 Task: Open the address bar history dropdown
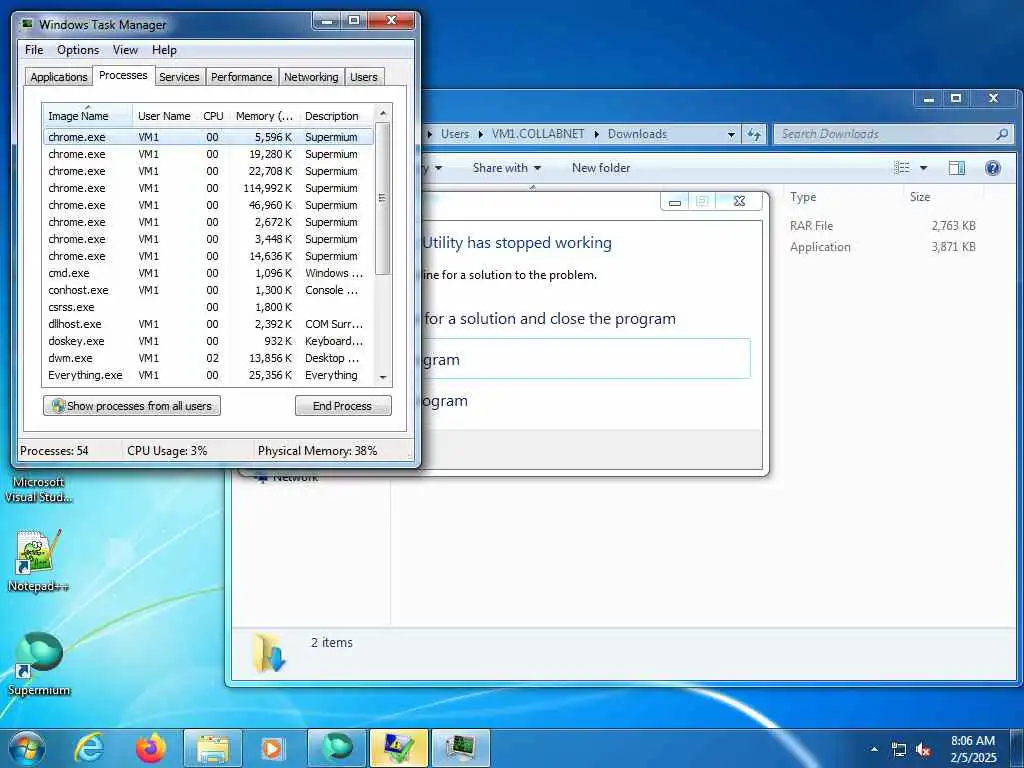pyautogui.click(x=731, y=134)
